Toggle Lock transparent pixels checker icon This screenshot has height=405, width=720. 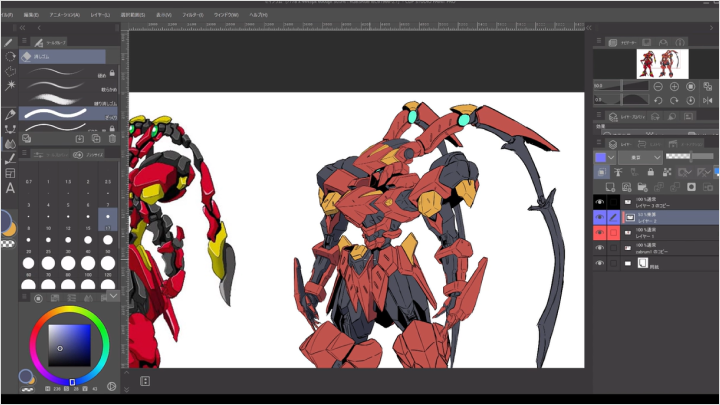click(667, 172)
